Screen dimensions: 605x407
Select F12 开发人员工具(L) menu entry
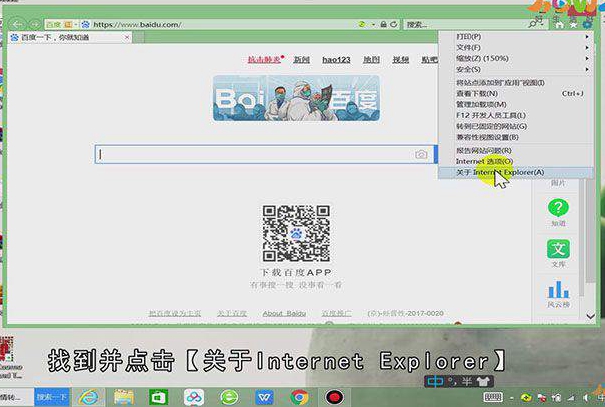click(x=516, y=115)
